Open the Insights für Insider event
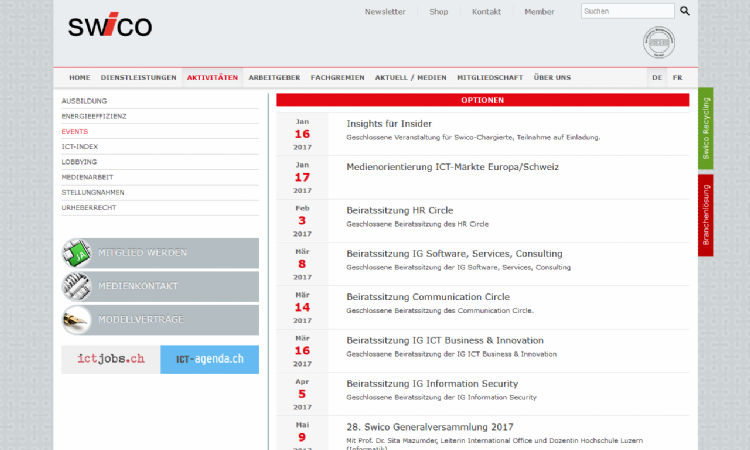This screenshot has width=750, height=450. point(389,123)
